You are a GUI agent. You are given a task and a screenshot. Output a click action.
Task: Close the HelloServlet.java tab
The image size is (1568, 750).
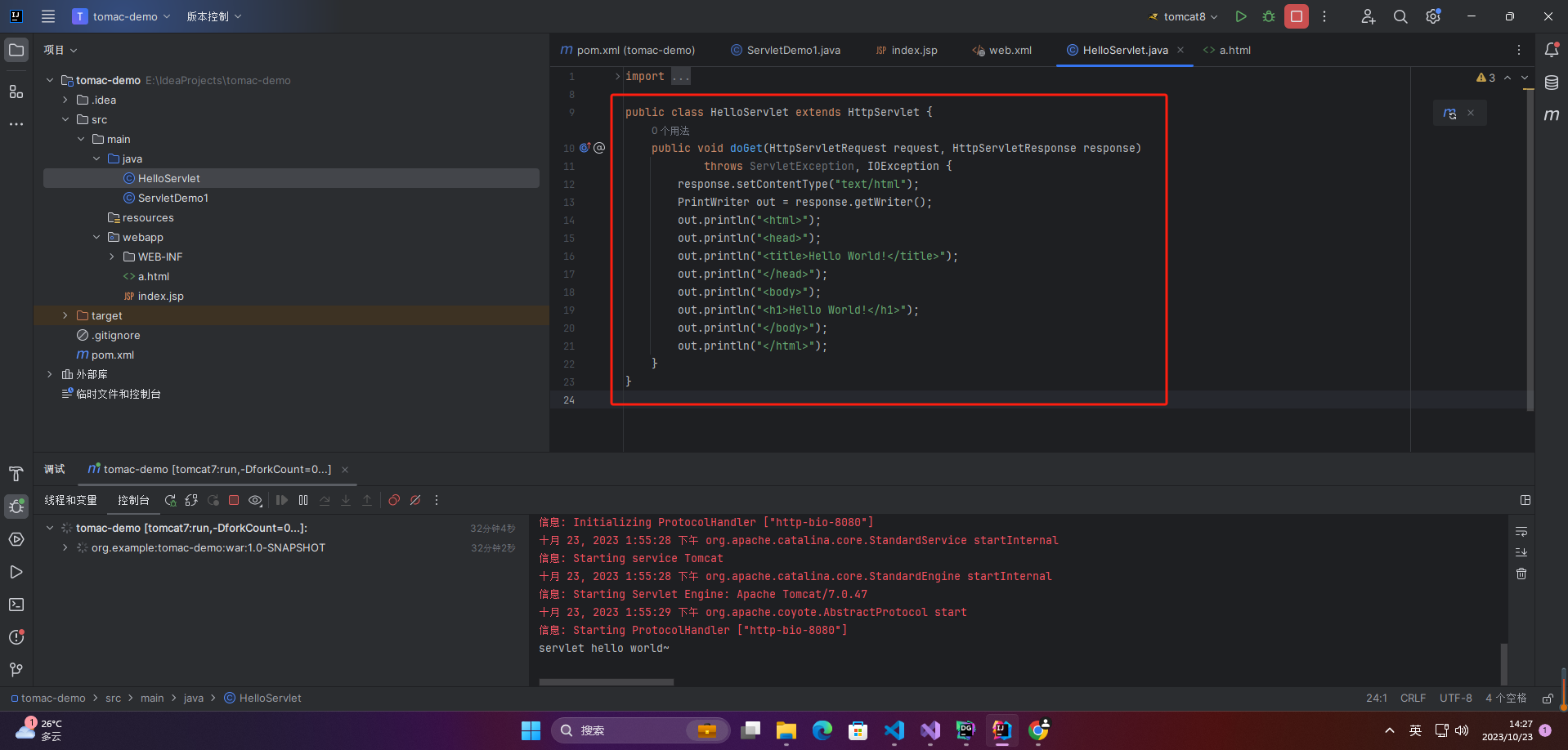(1180, 50)
